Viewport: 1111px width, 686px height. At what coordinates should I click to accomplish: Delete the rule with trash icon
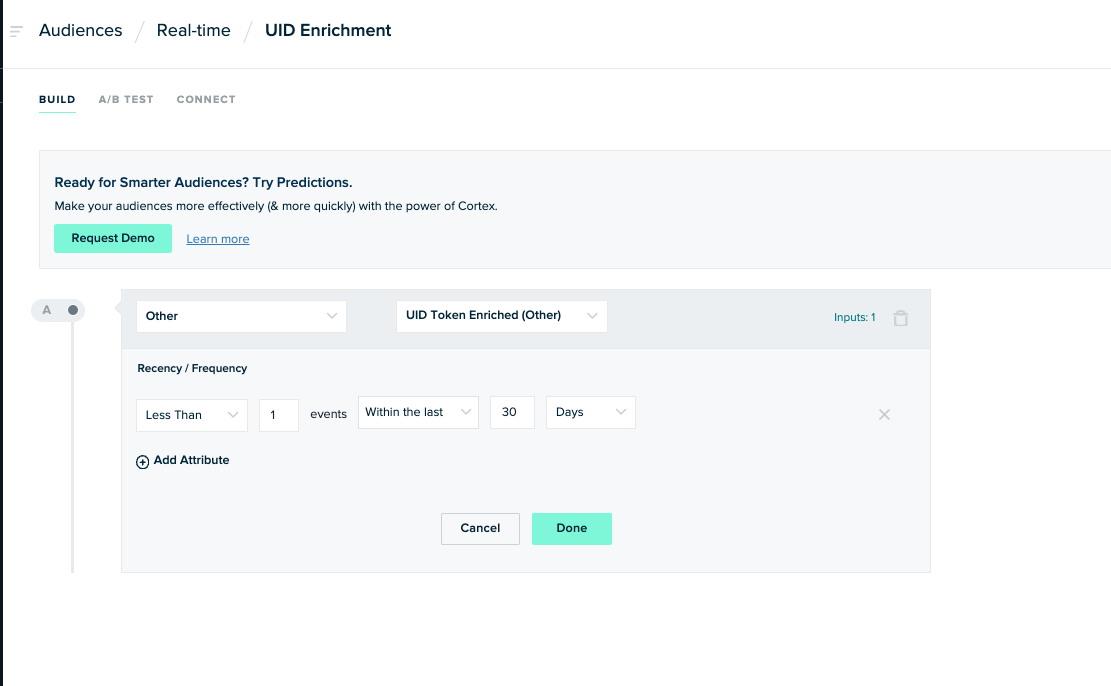pyautogui.click(x=901, y=318)
